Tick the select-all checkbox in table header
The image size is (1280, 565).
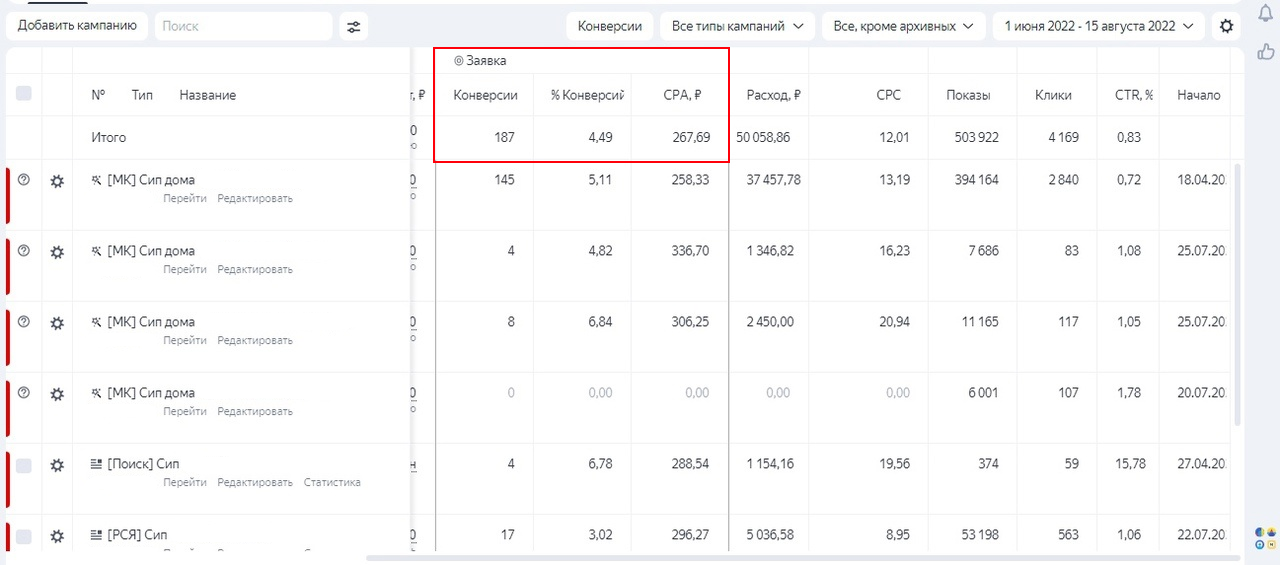click(x=24, y=93)
